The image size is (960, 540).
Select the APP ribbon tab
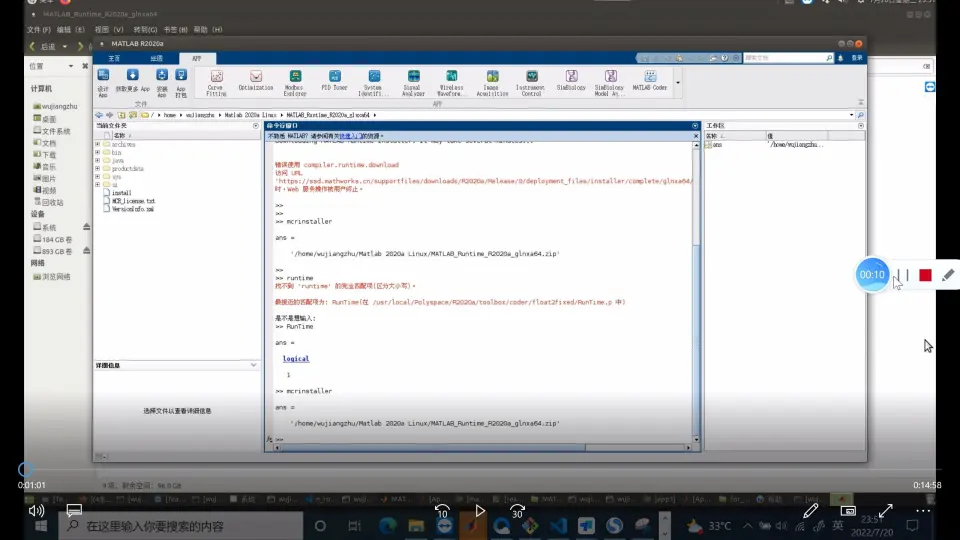pos(197,58)
